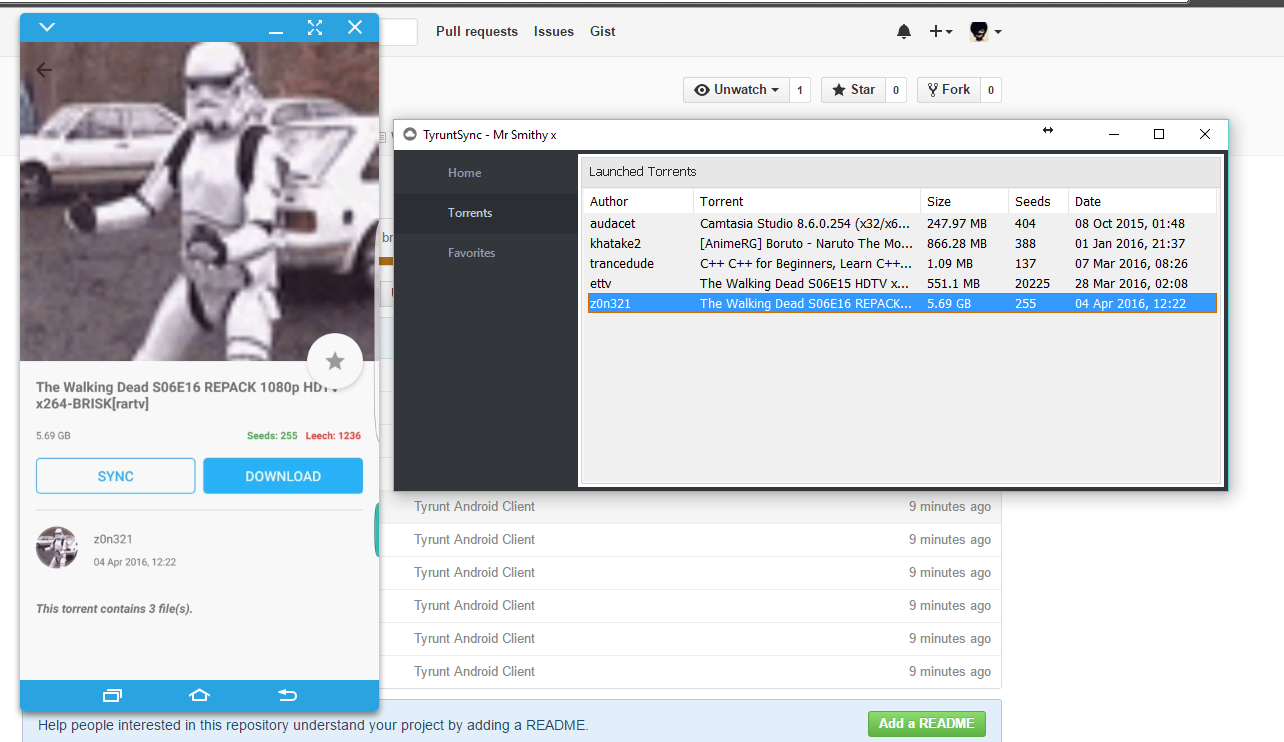Click 20225 seeds cell for ettv

click(x=1032, y=284)
